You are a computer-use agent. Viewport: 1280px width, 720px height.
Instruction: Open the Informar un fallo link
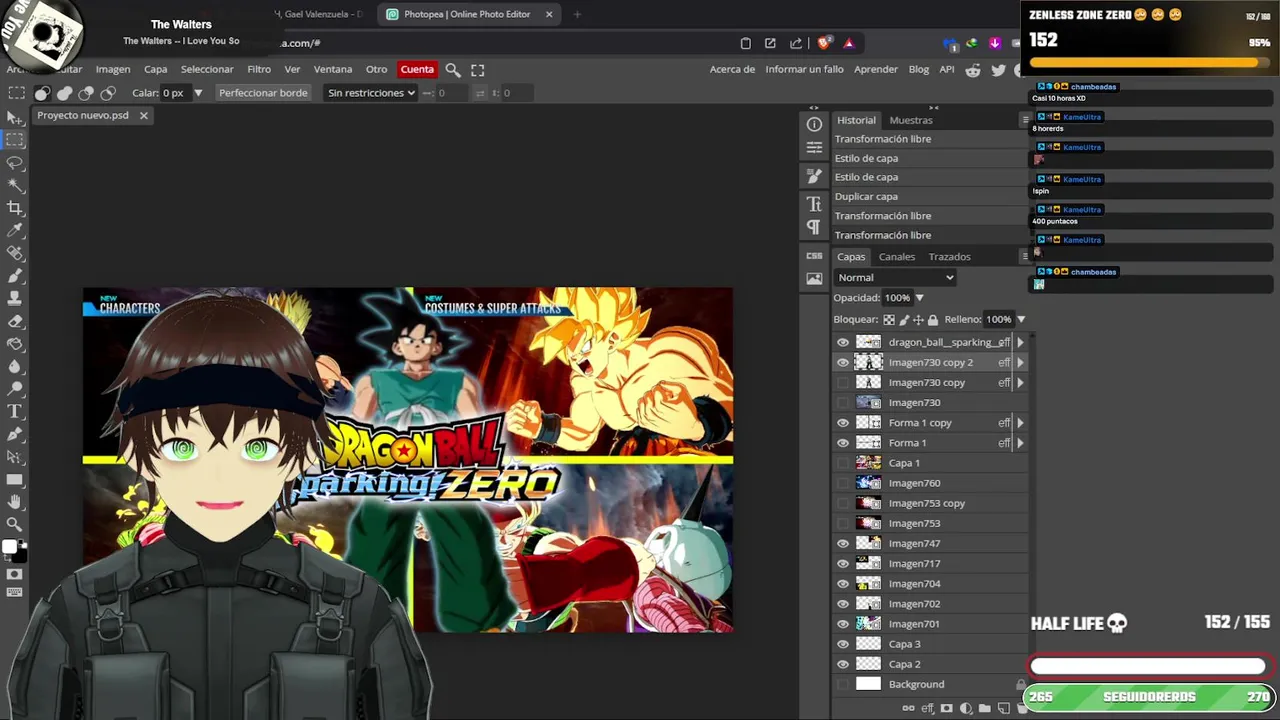point(804,70)
